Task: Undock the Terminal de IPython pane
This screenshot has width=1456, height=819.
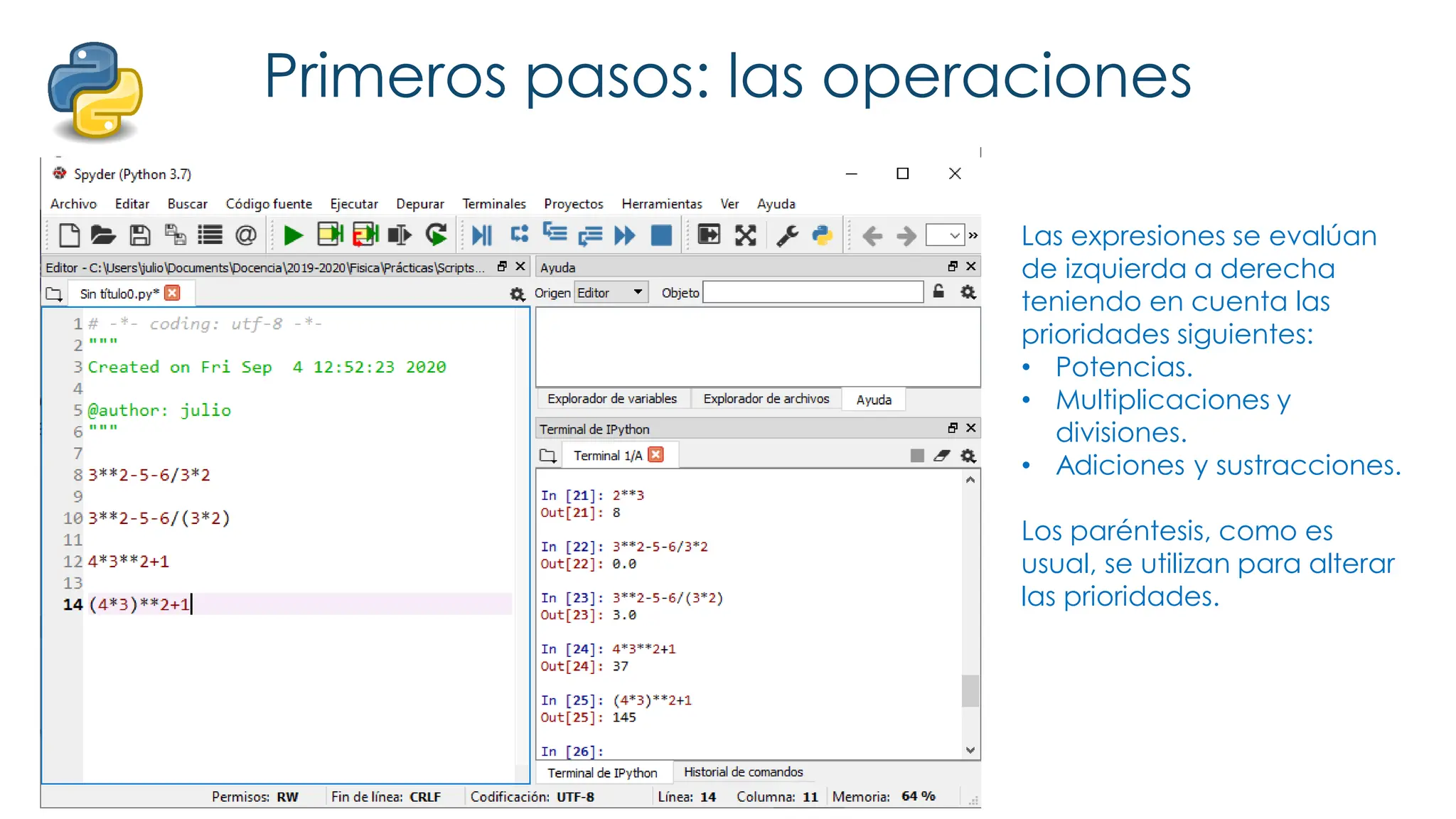Action: pyautogui.click(x=953, y=428)
